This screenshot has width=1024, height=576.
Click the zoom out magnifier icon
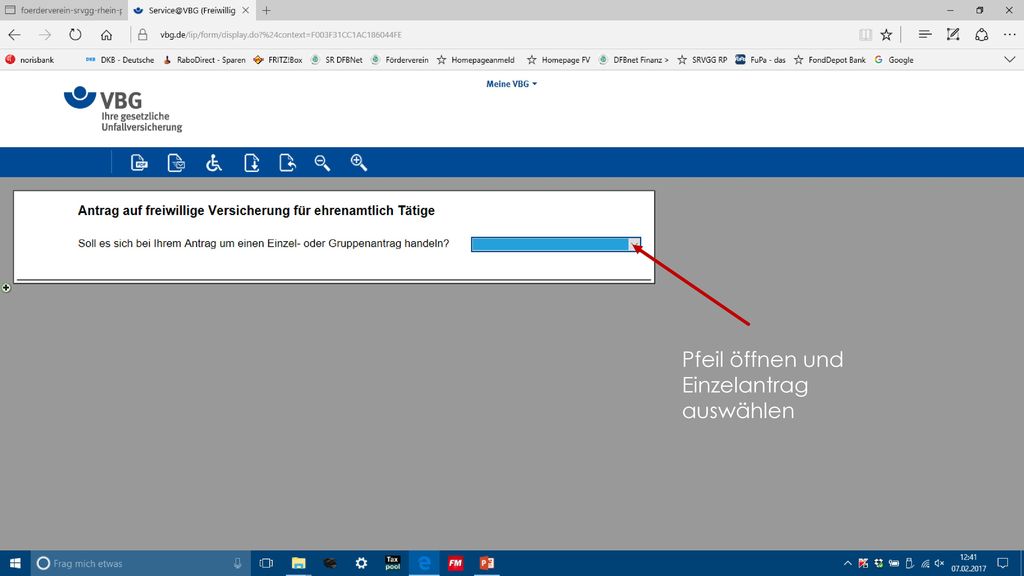pos(322,163)
